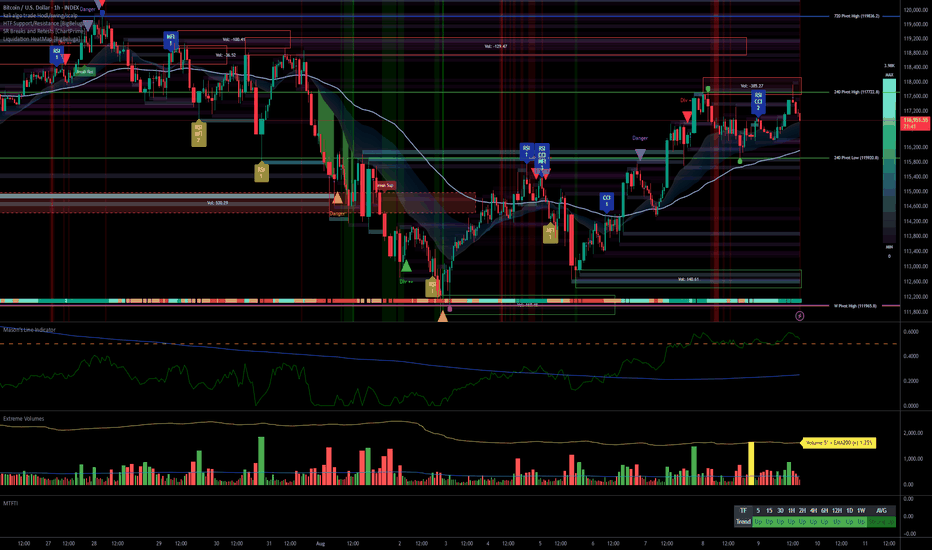The width and height of the screenshot is (932, 550).
Task: Click the TF header cell in trend table
Action: (x=743, y=511)
